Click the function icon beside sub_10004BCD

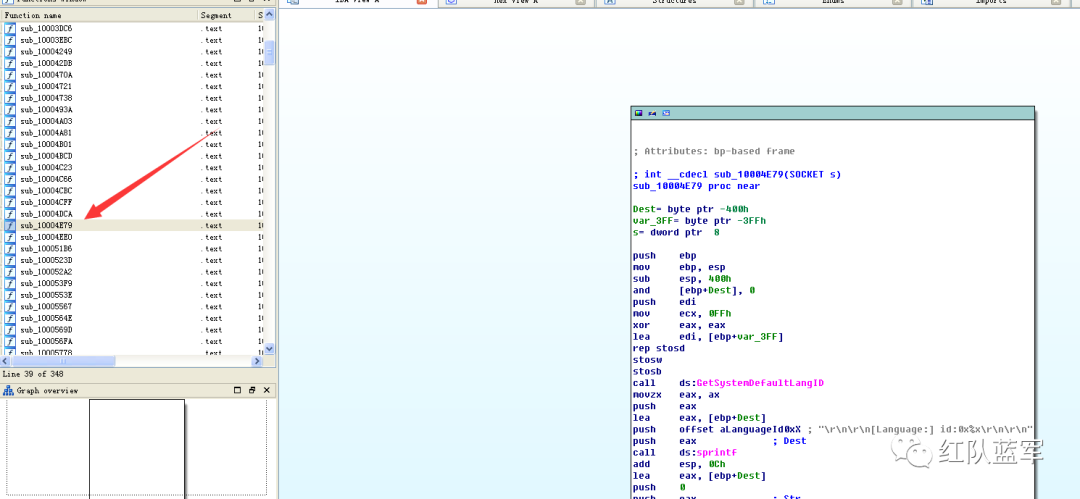[10, 156]
